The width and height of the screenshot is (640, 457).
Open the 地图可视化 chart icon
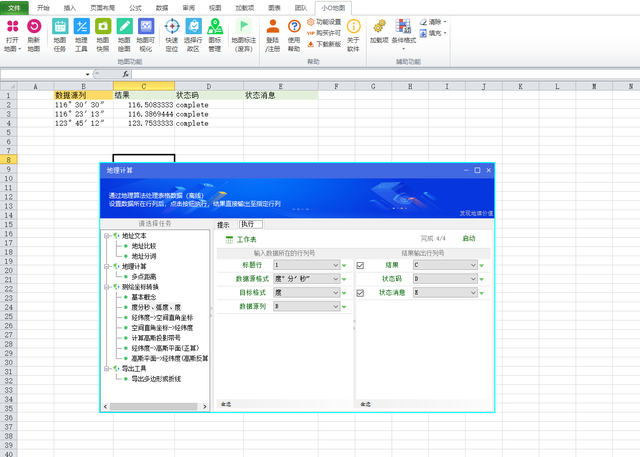pos(146,27)
